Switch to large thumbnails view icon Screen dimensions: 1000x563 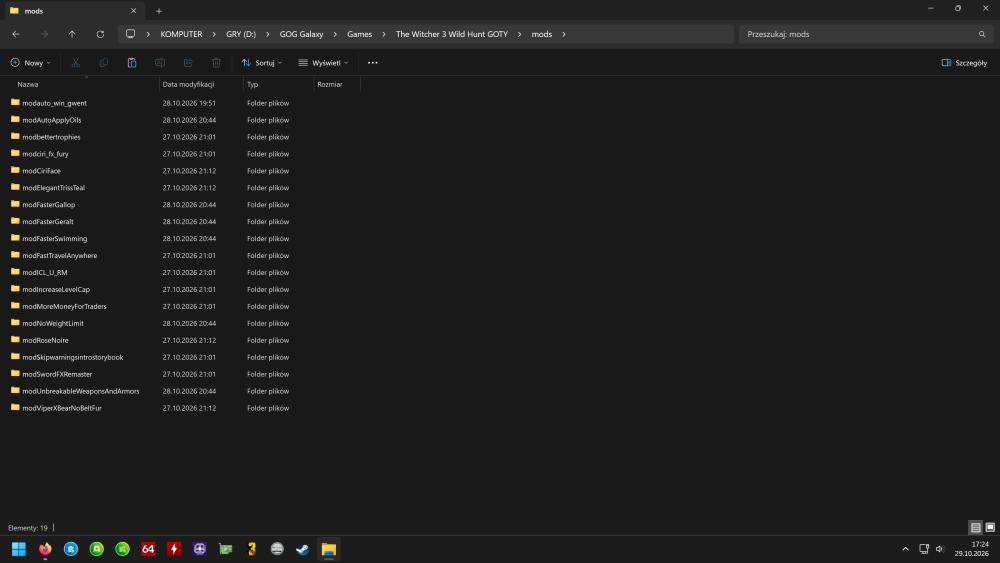990,527
